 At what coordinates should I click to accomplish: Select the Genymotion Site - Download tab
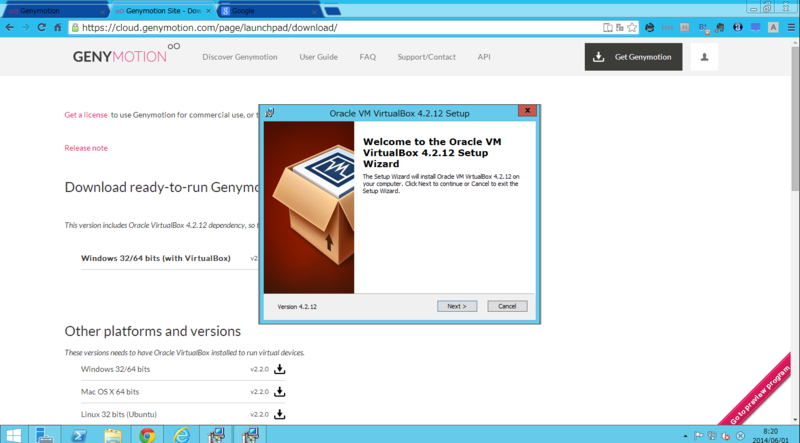point(161,11)
